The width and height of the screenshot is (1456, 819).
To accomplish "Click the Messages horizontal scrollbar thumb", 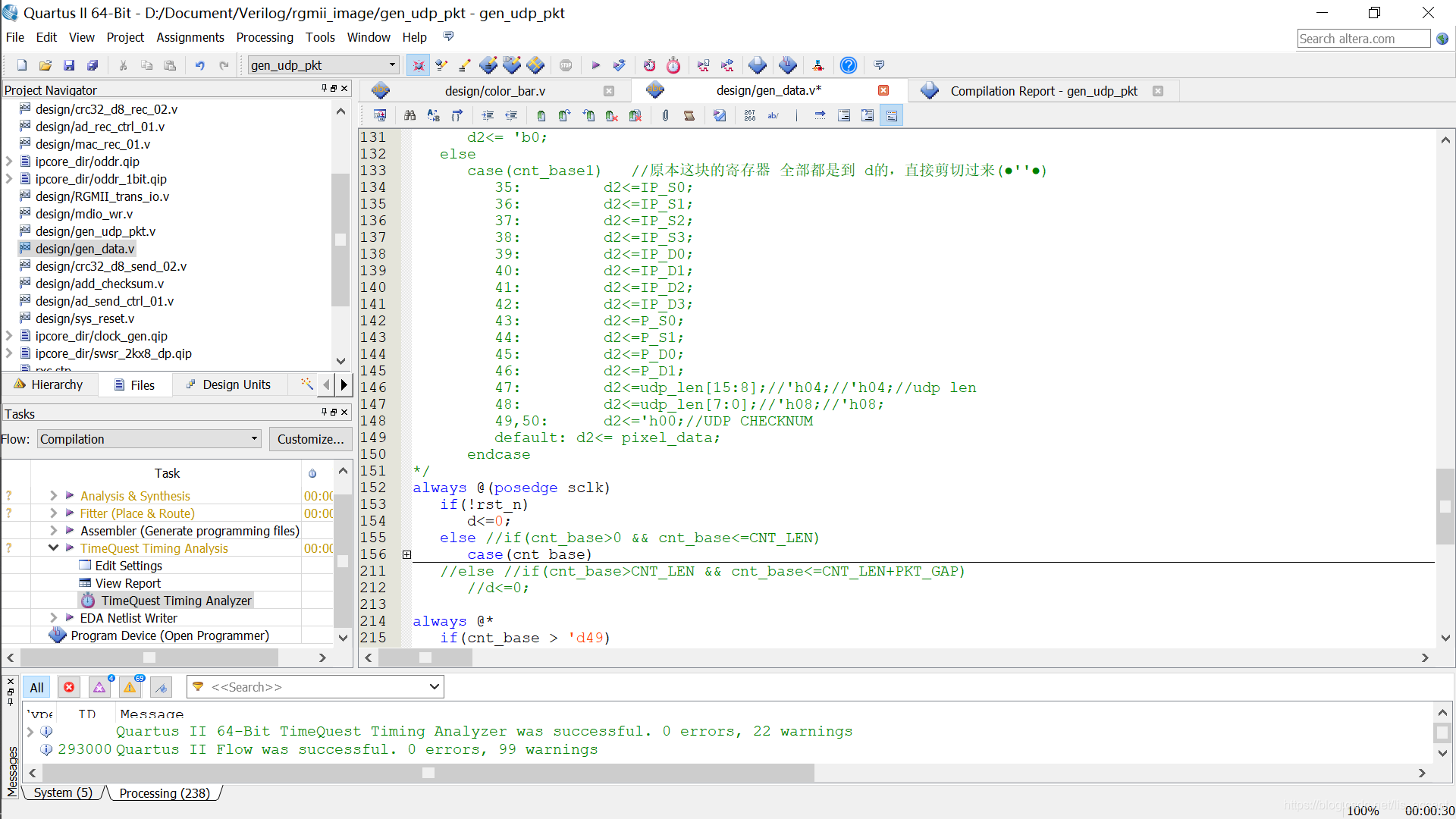I will pyautogui.click(x=428, y=773).
